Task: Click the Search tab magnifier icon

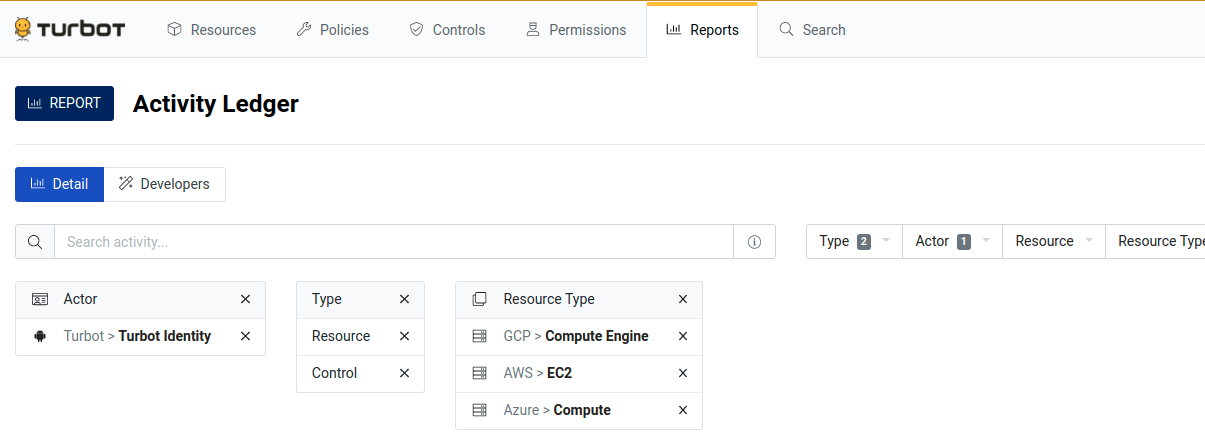Action: [787, 30]
